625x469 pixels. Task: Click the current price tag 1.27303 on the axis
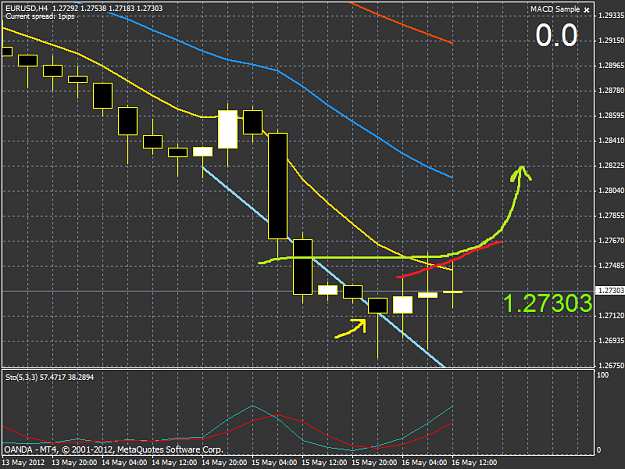click(x=610, y=290)
